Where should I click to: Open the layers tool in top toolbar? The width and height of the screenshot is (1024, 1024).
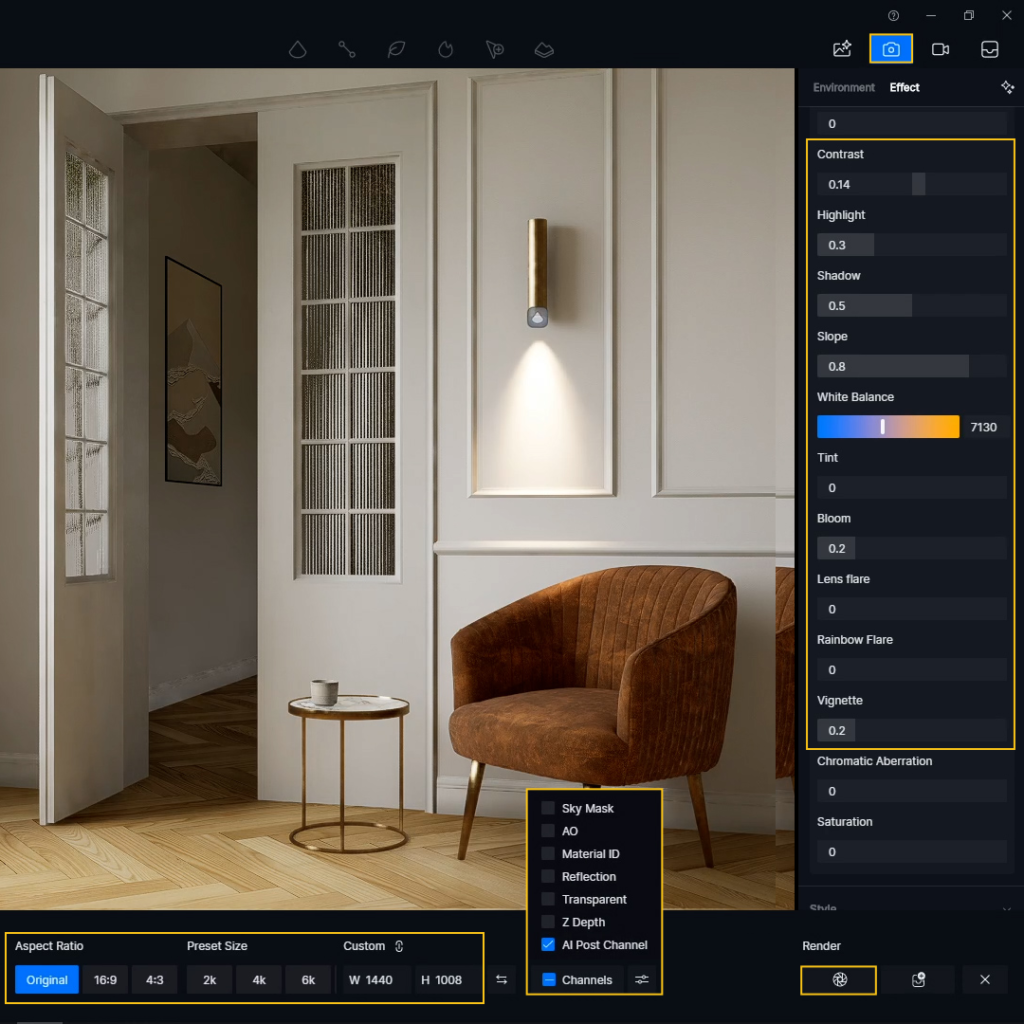[543, 49]
